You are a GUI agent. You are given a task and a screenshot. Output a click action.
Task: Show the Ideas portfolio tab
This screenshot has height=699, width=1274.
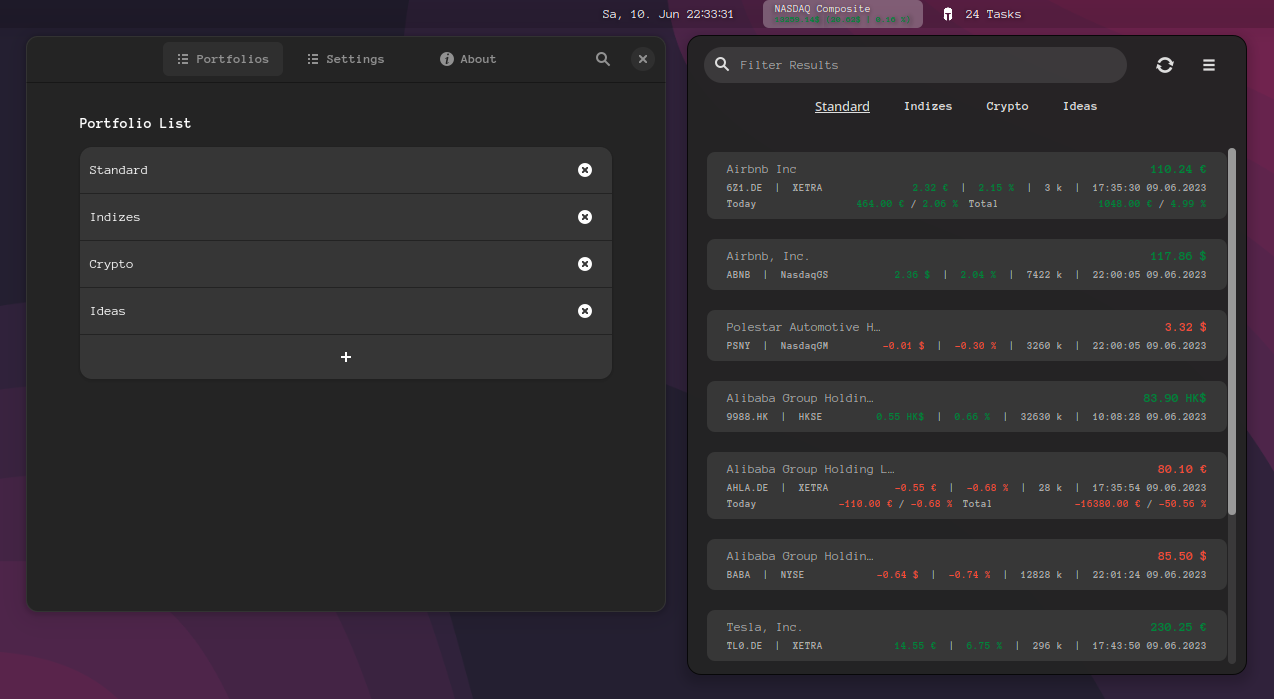click(x=1080, y=106)
